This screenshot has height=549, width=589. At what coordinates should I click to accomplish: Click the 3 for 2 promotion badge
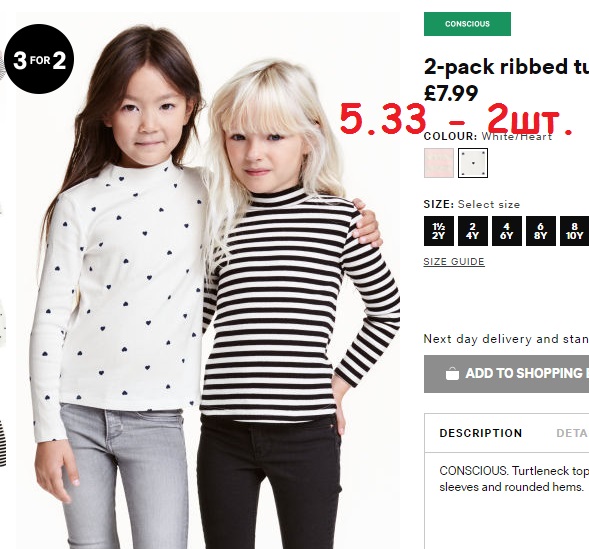(x=39, y=59)
